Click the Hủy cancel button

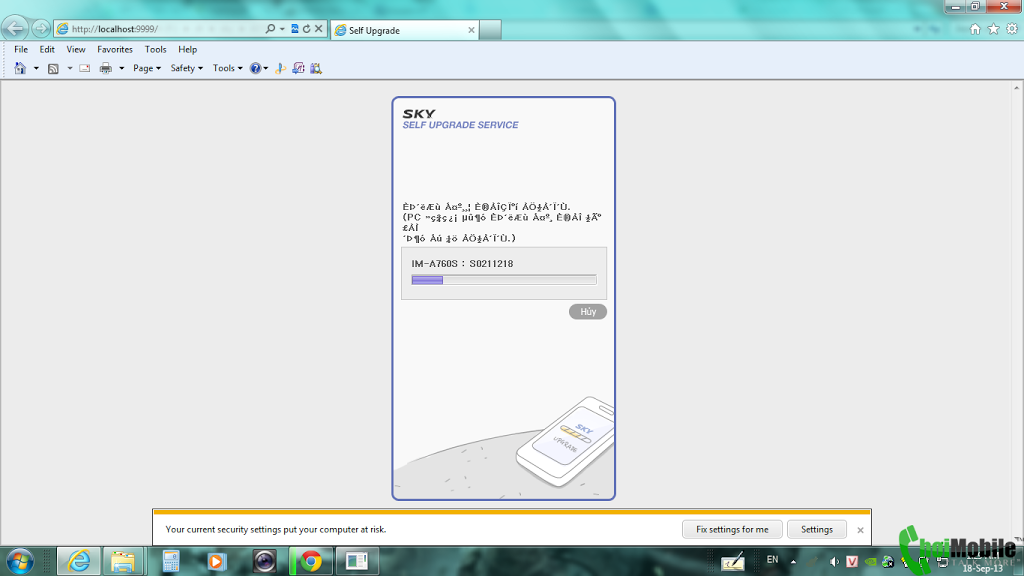588,312
